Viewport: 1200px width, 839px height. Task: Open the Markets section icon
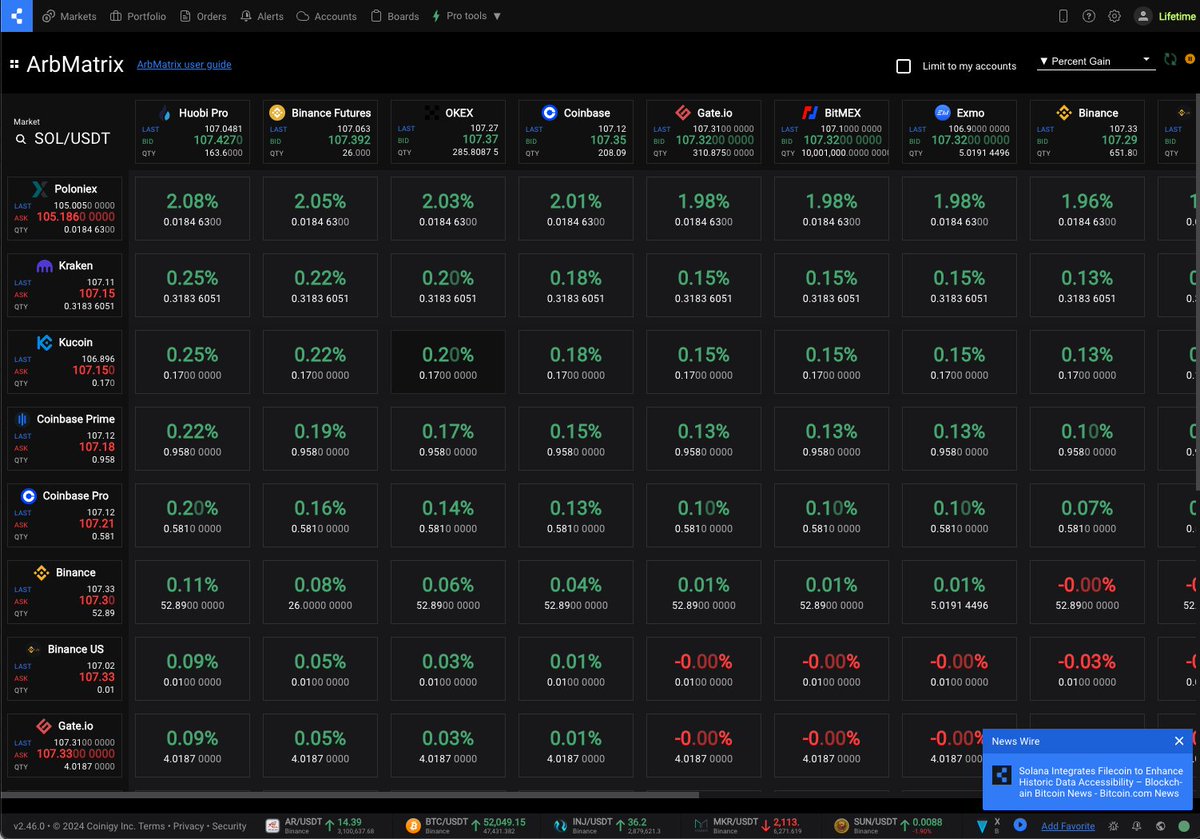(47, 15)
